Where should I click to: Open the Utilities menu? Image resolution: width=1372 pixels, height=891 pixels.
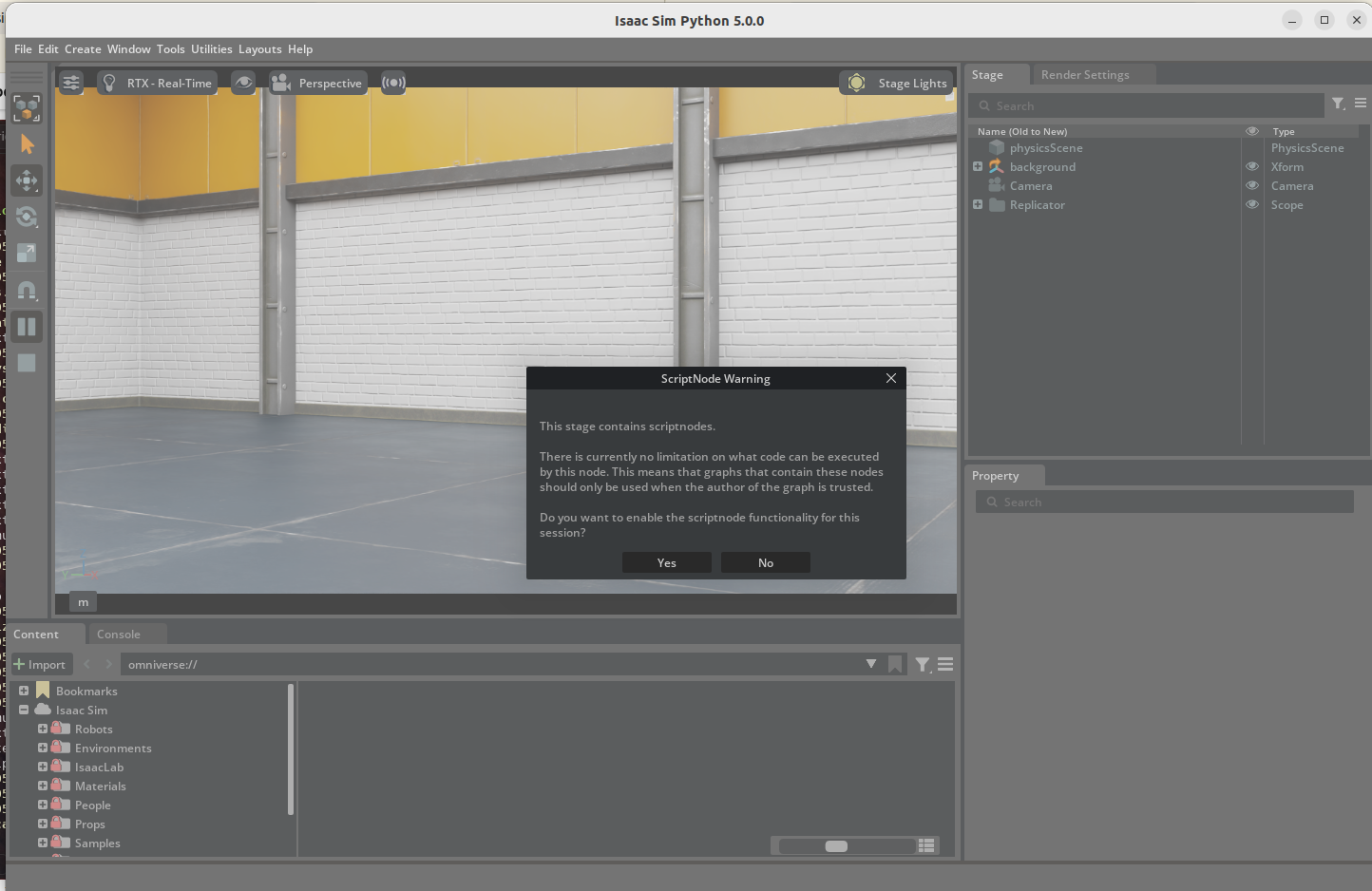tap(212, 49)
